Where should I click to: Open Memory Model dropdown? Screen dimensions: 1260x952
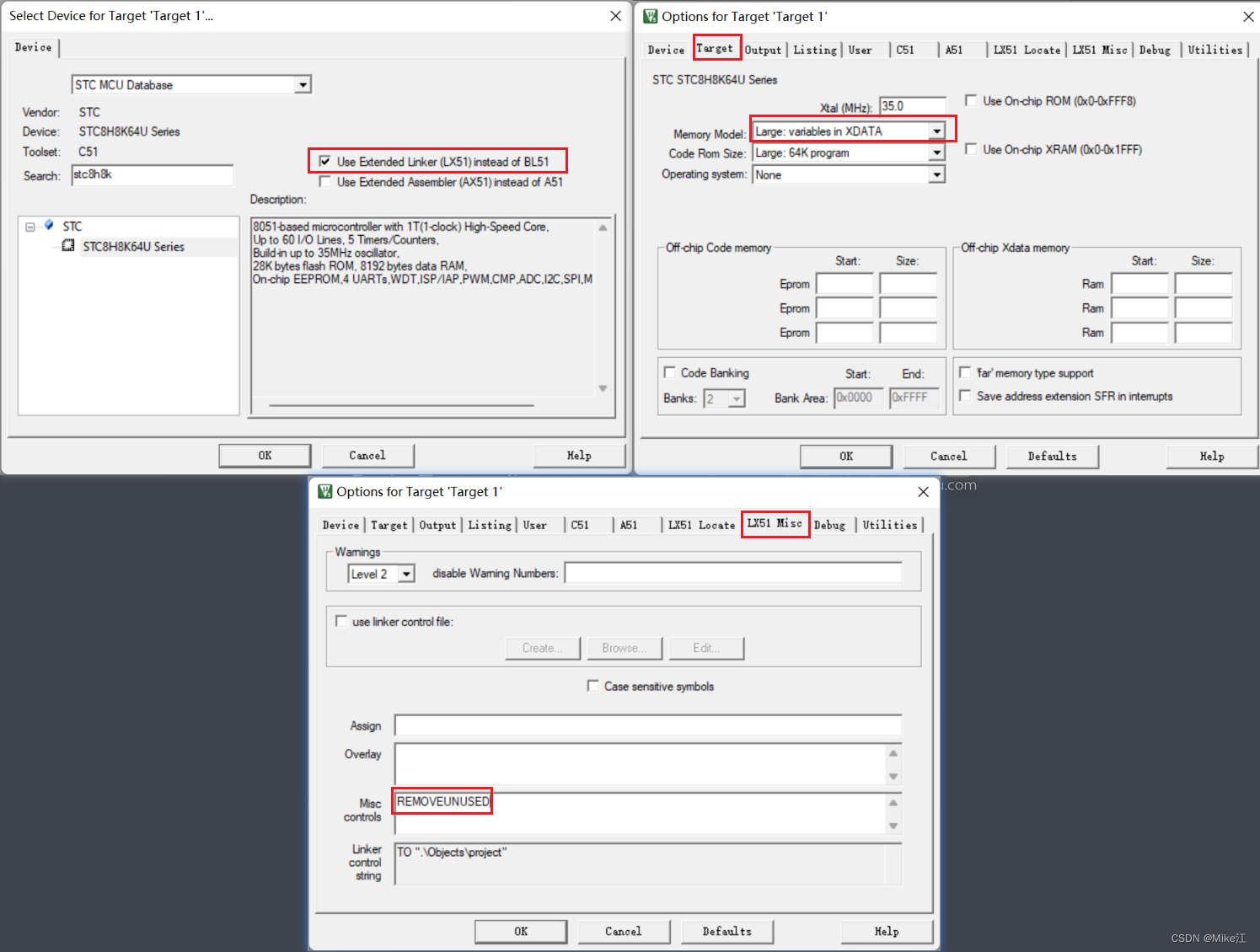click(x=936, y=131)
